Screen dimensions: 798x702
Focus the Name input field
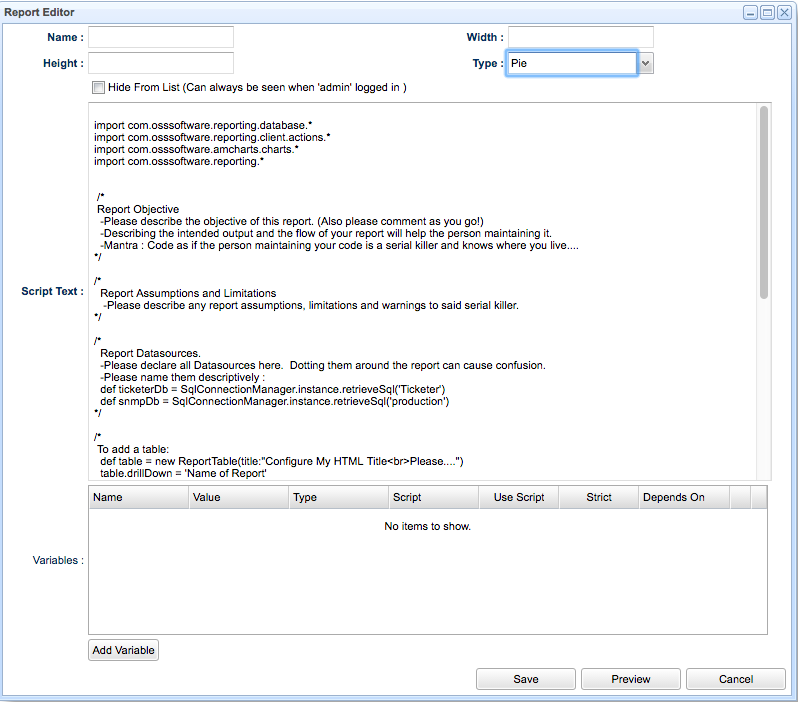tap(161, 37)
